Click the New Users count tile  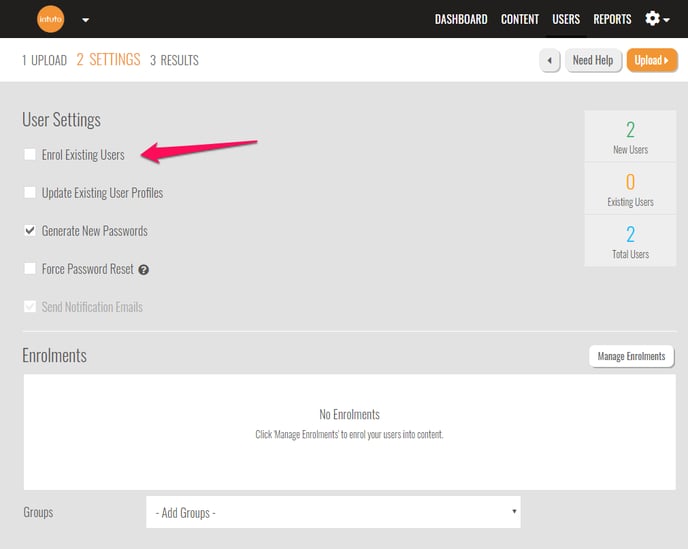click(630, 136)
